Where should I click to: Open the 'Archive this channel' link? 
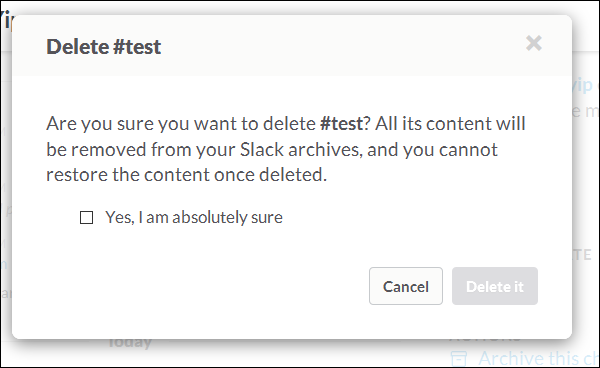point(539,358)
